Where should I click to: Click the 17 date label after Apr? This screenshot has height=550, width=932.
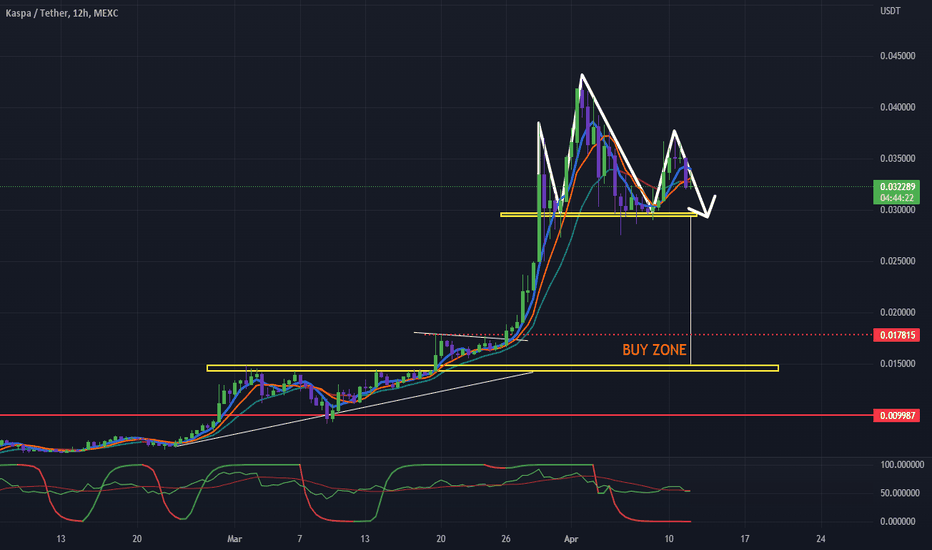point(745,539)
